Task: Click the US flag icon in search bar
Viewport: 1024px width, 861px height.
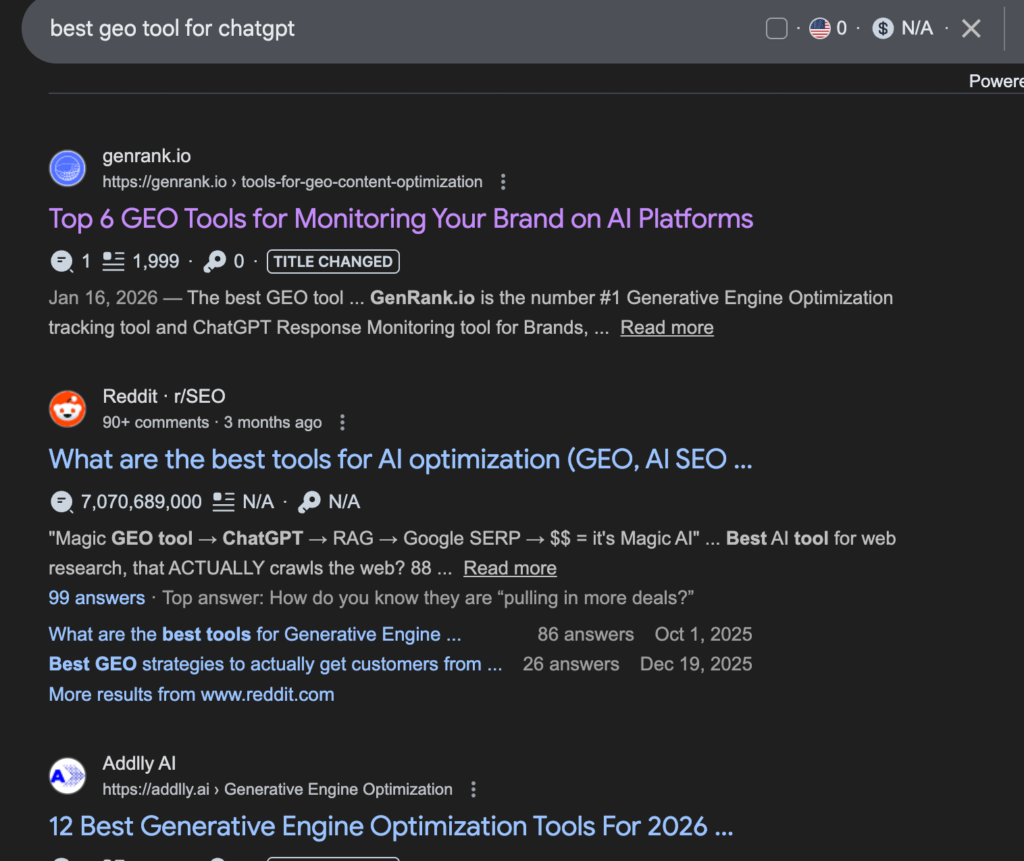Action: click(x=820, y=29)
